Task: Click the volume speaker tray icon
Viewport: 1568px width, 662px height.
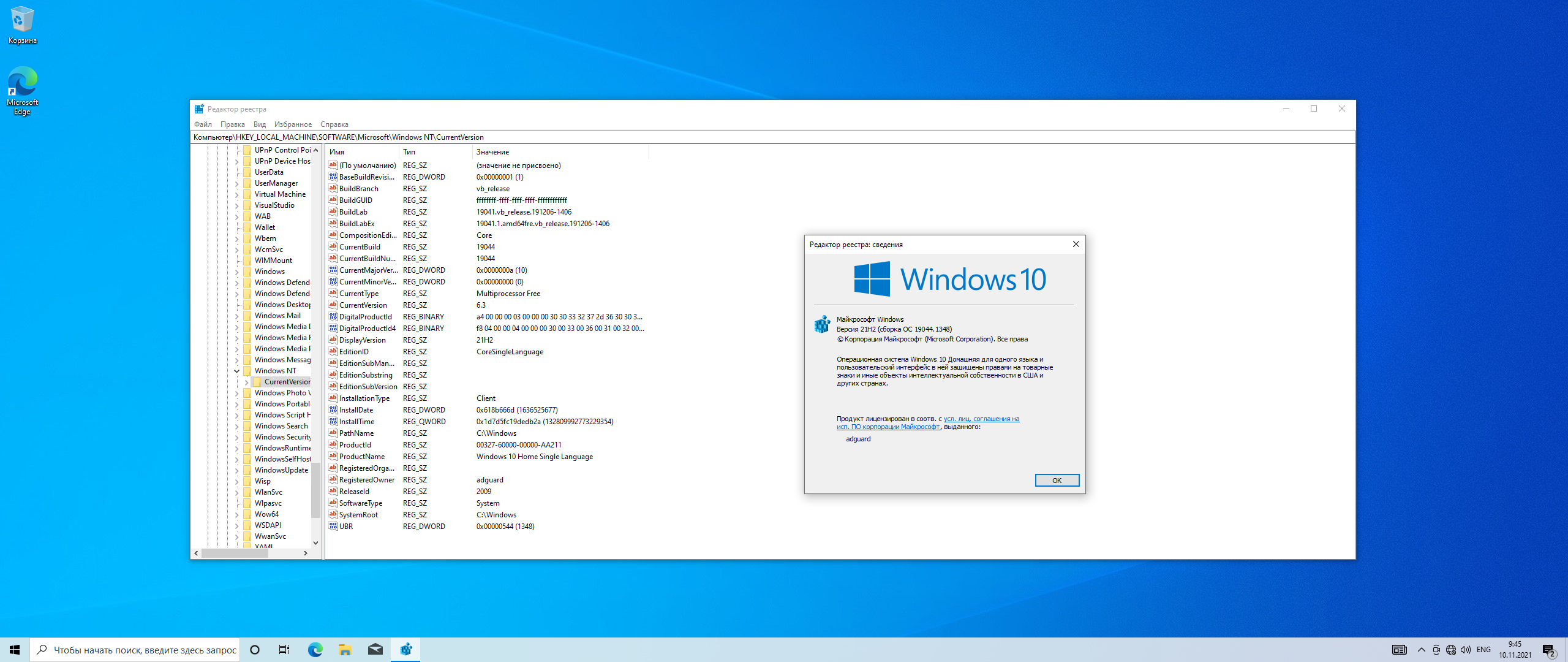Action: (1465, 650)
